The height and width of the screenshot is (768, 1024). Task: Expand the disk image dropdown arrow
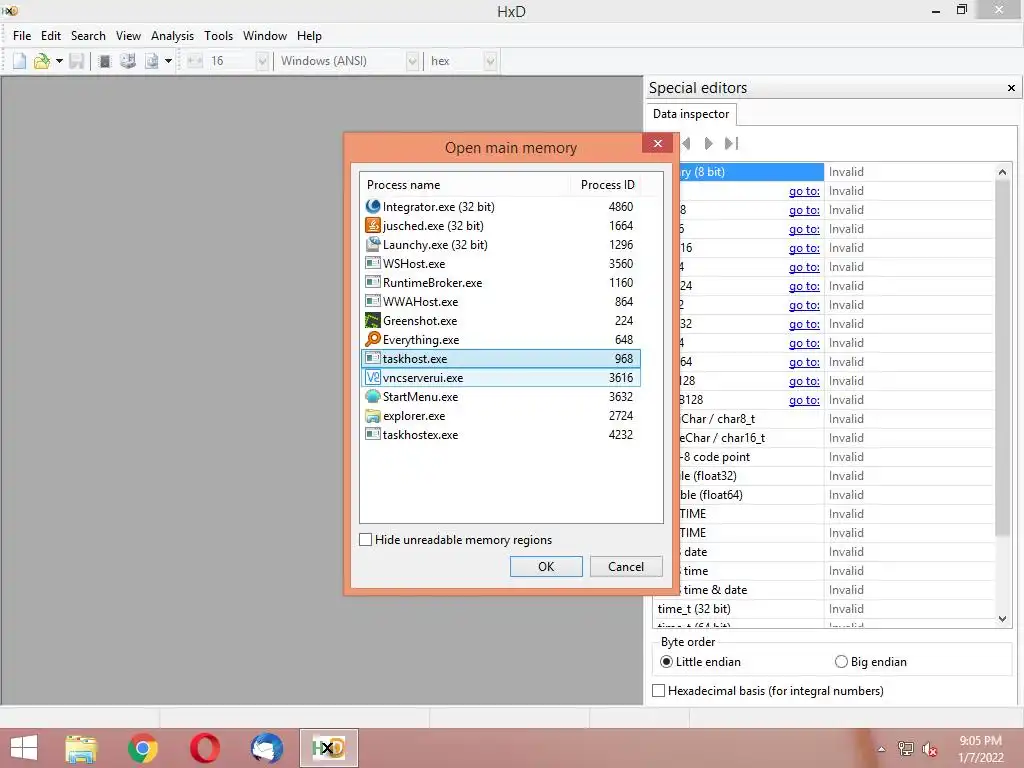(x=168, y=61)
